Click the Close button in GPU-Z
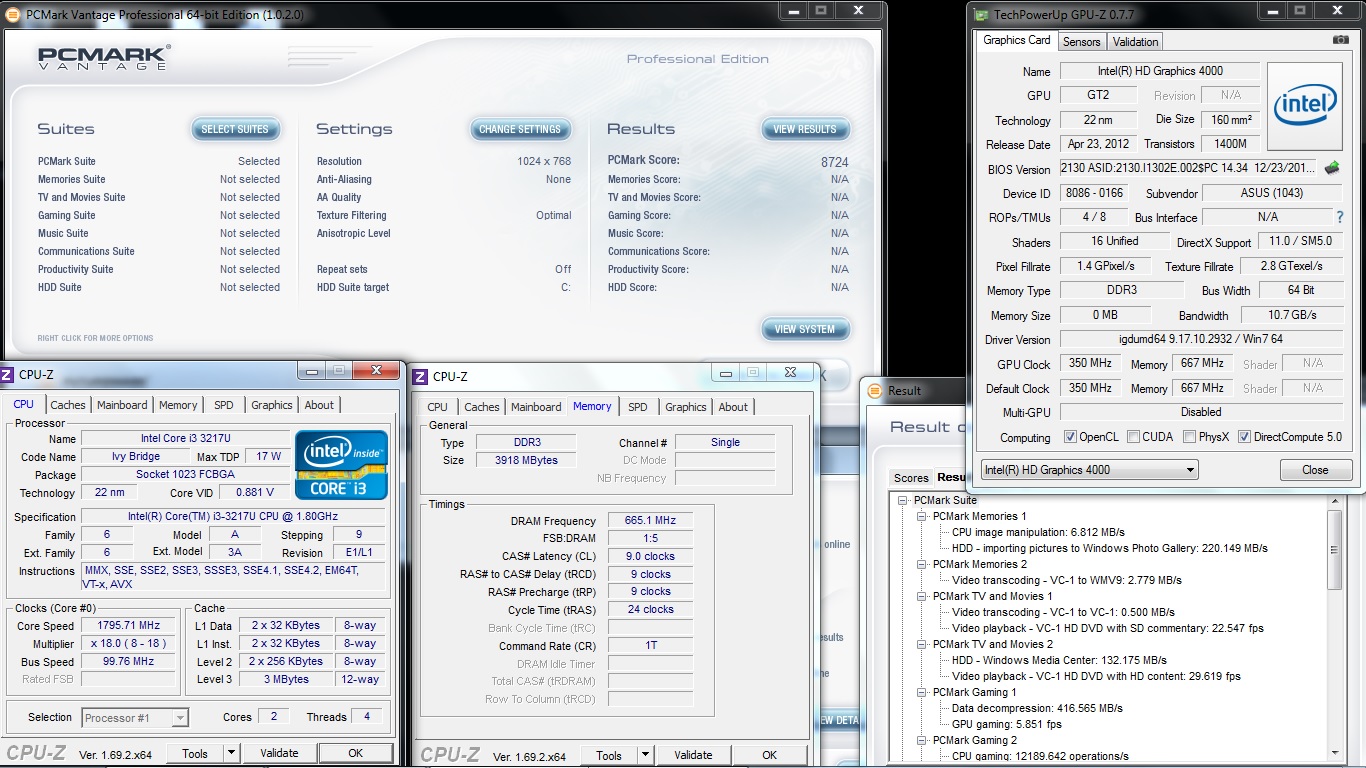The height and width of the screenshot is (768, 1366). (x=1315, y=470)
